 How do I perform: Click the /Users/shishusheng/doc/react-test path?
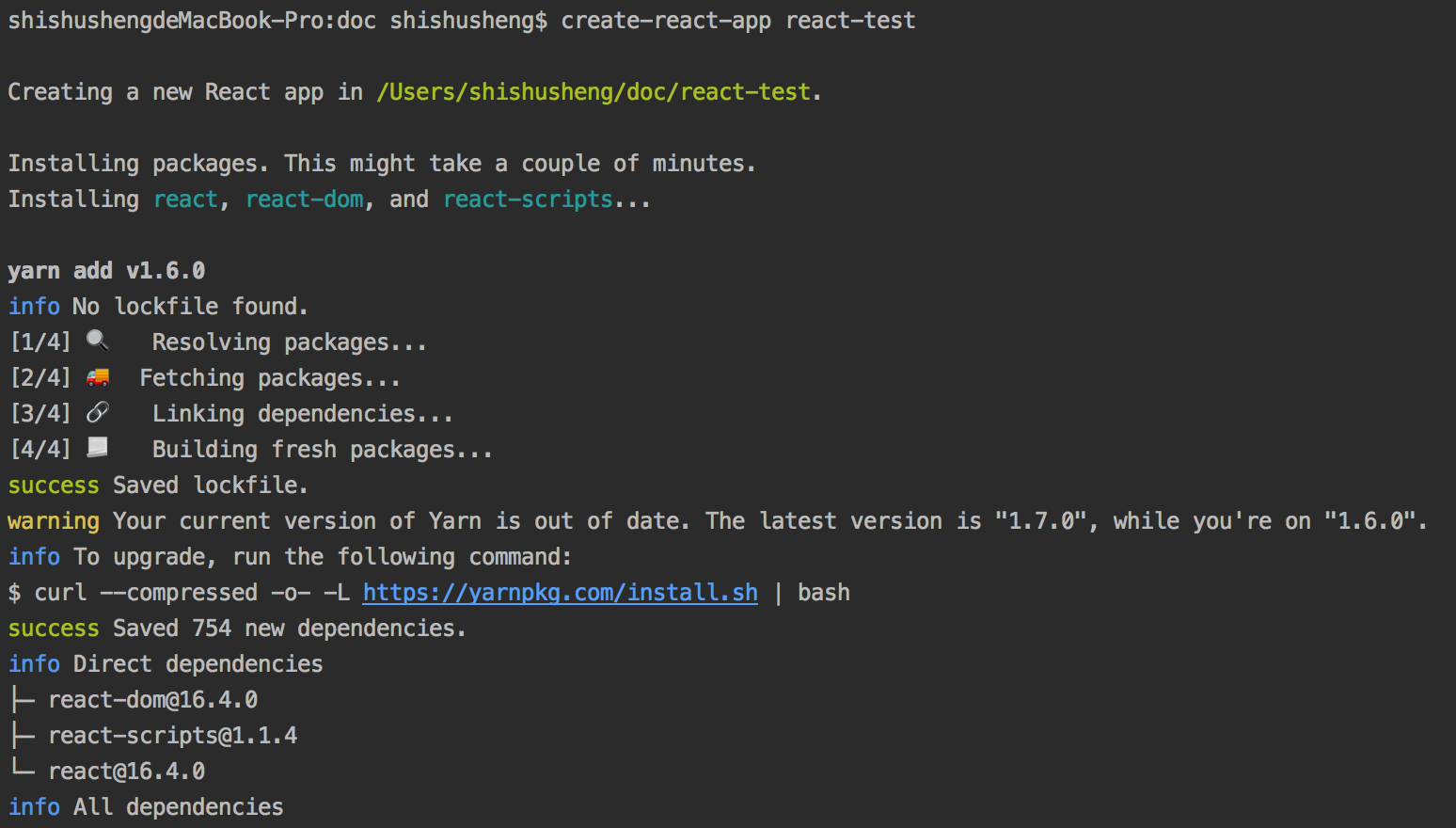[x=593, y=92]
